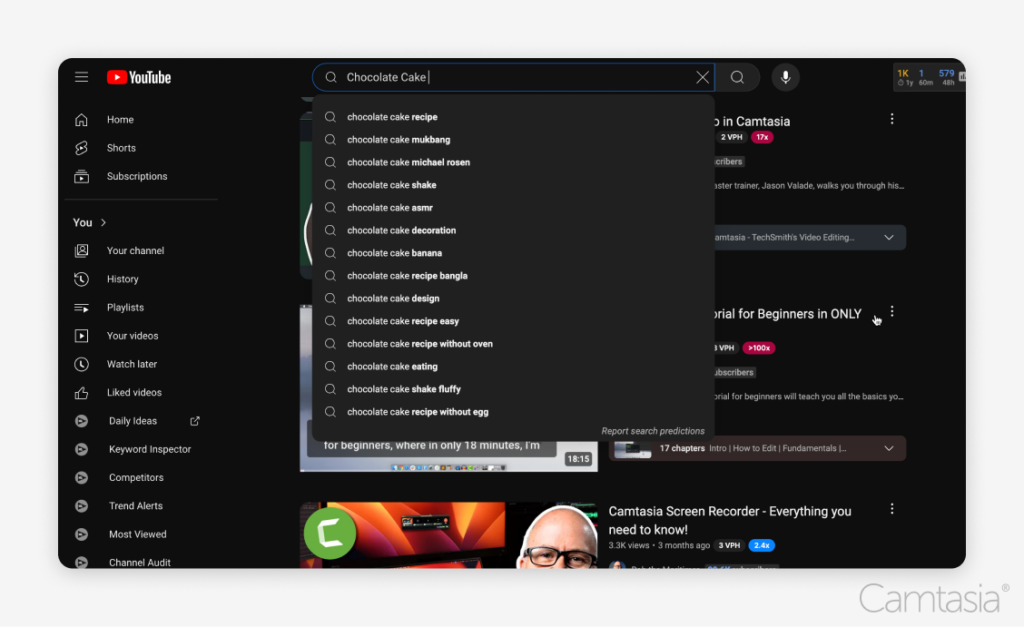Open watch History
The height and width of the screenshot is (627, 1024).
point(122,279)
